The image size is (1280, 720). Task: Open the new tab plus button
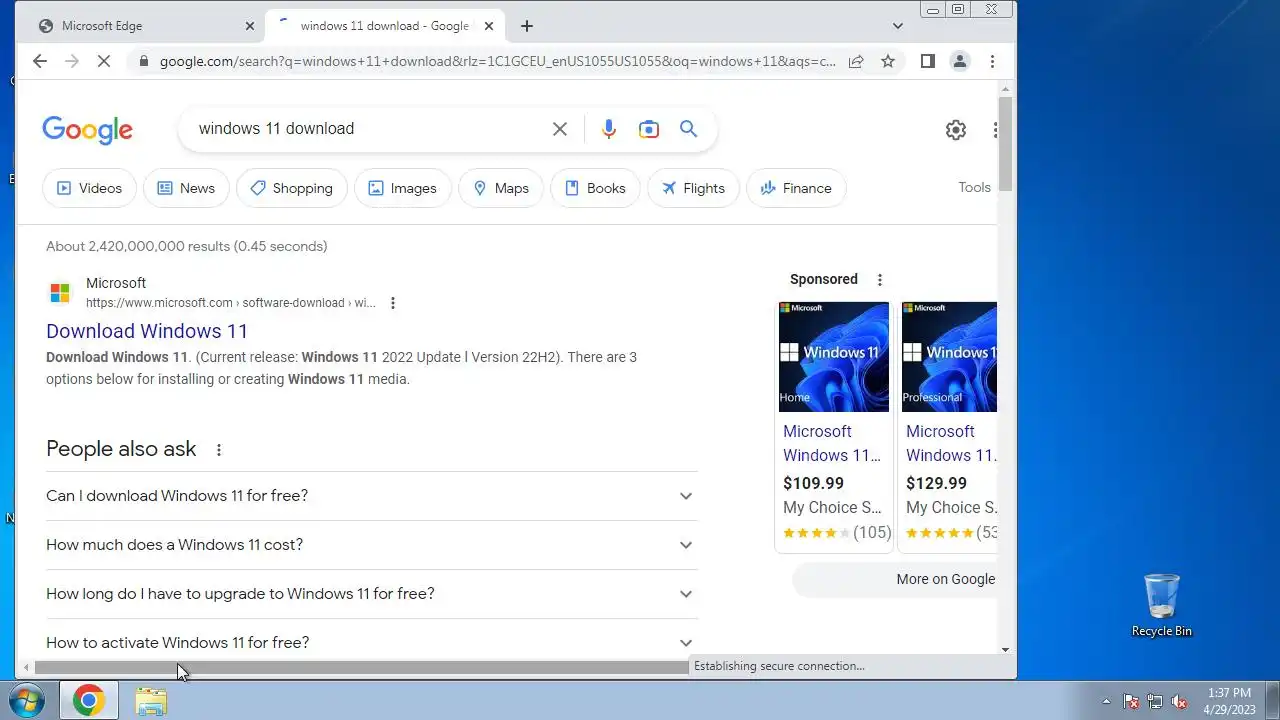(x=527, y=26)
